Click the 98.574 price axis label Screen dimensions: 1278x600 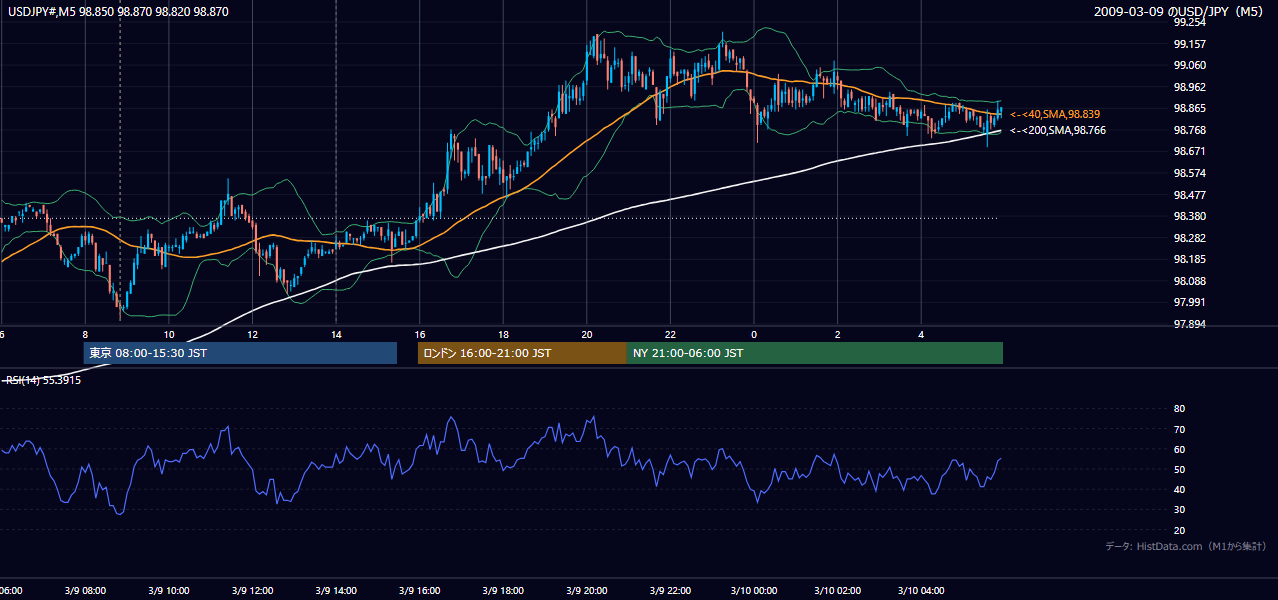[x=1190, y=173]
